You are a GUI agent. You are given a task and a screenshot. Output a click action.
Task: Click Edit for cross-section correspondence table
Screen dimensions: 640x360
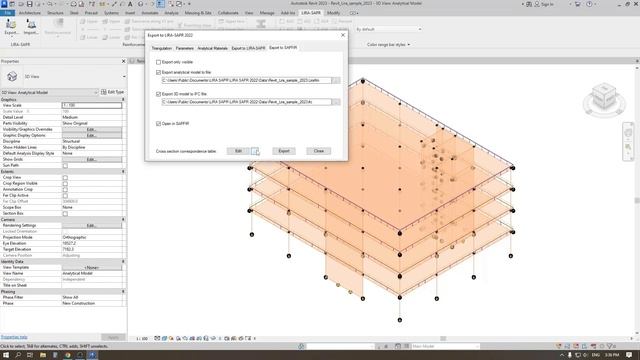coord(238,151)
